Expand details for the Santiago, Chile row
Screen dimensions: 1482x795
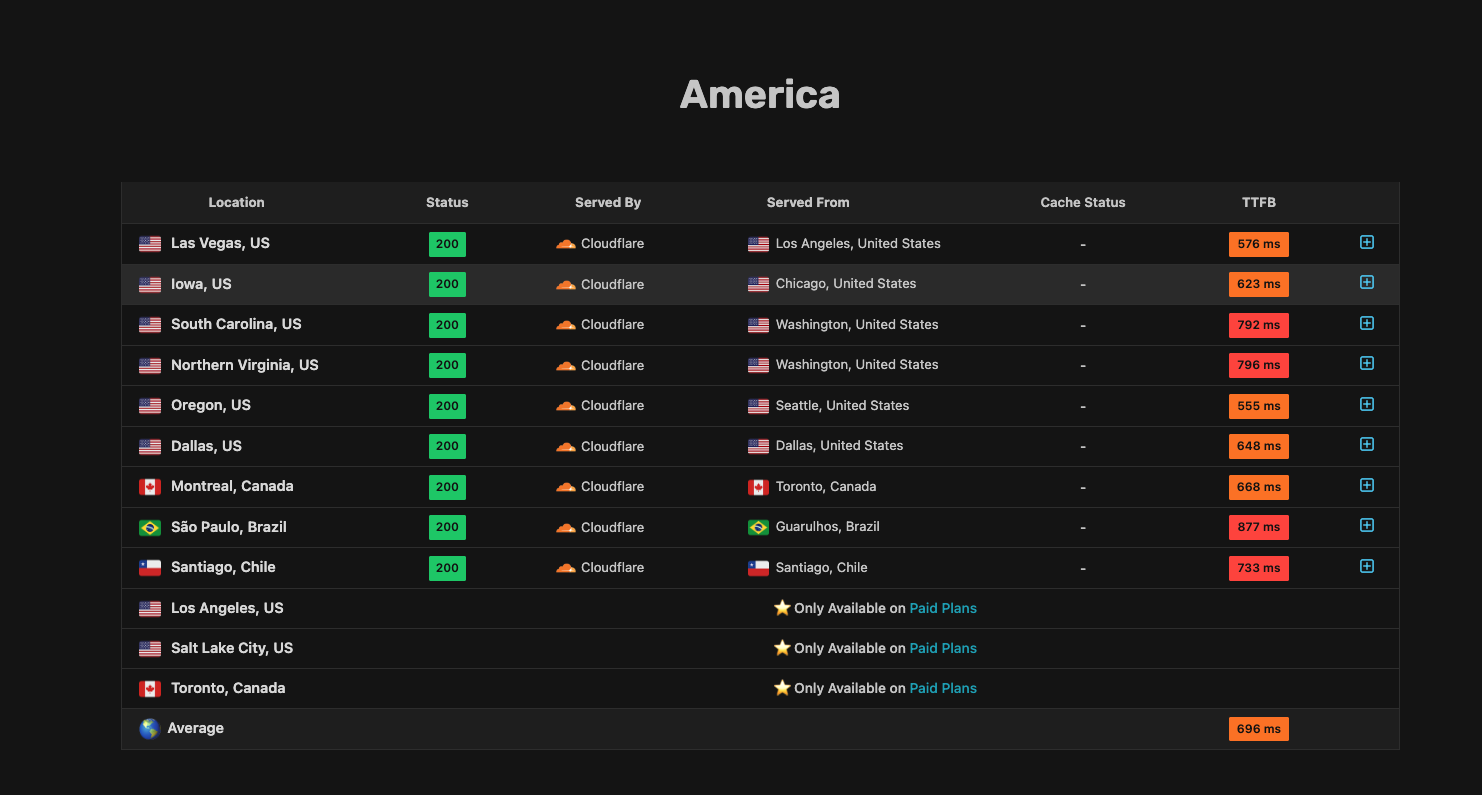coord(1367,566)
